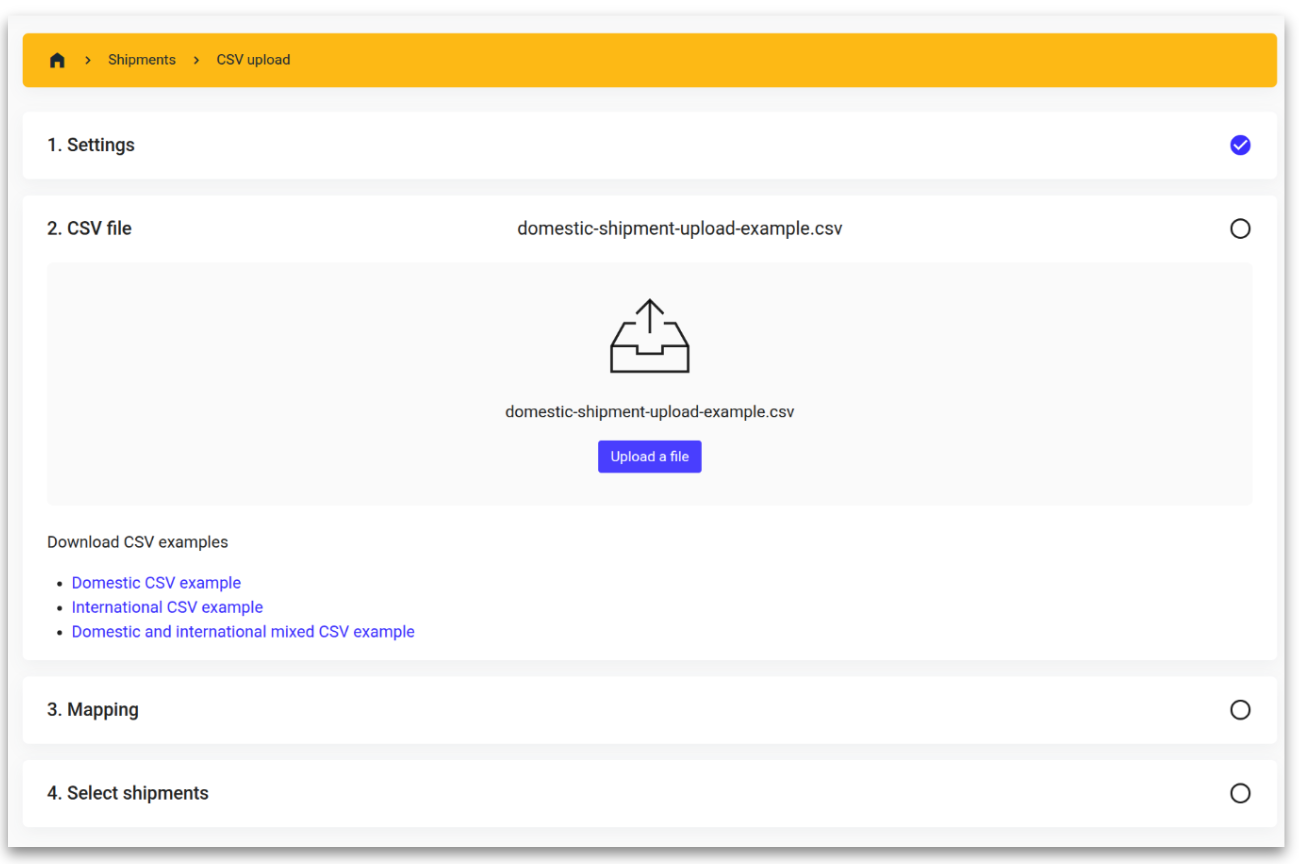
Task: Click the home icon in breadcrumb
Action: [x=57, y=60]
